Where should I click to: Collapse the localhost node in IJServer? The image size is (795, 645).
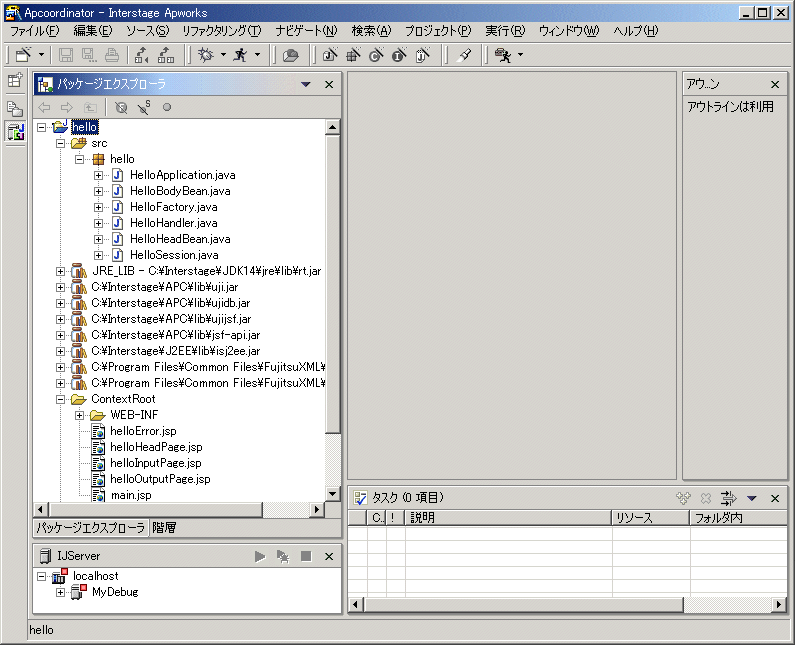(42, 577)
